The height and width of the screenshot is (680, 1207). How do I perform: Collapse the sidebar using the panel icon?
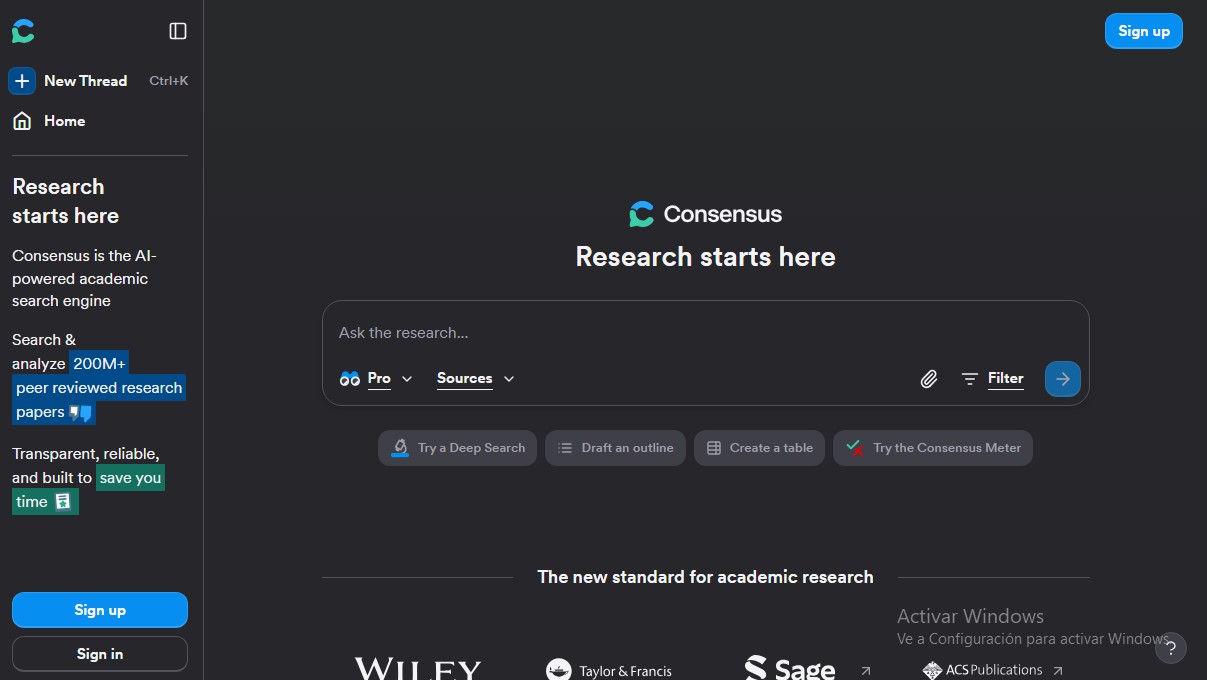[177, 31]
